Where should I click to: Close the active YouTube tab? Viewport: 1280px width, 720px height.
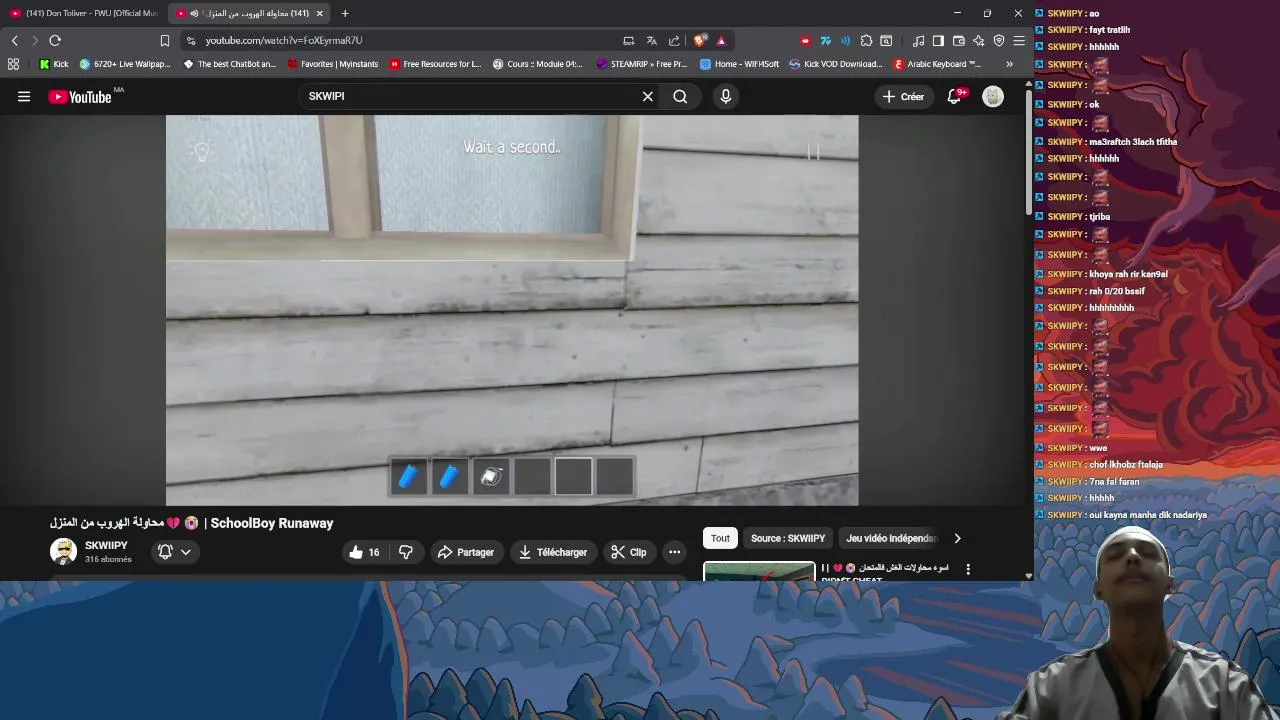[319, 13]
